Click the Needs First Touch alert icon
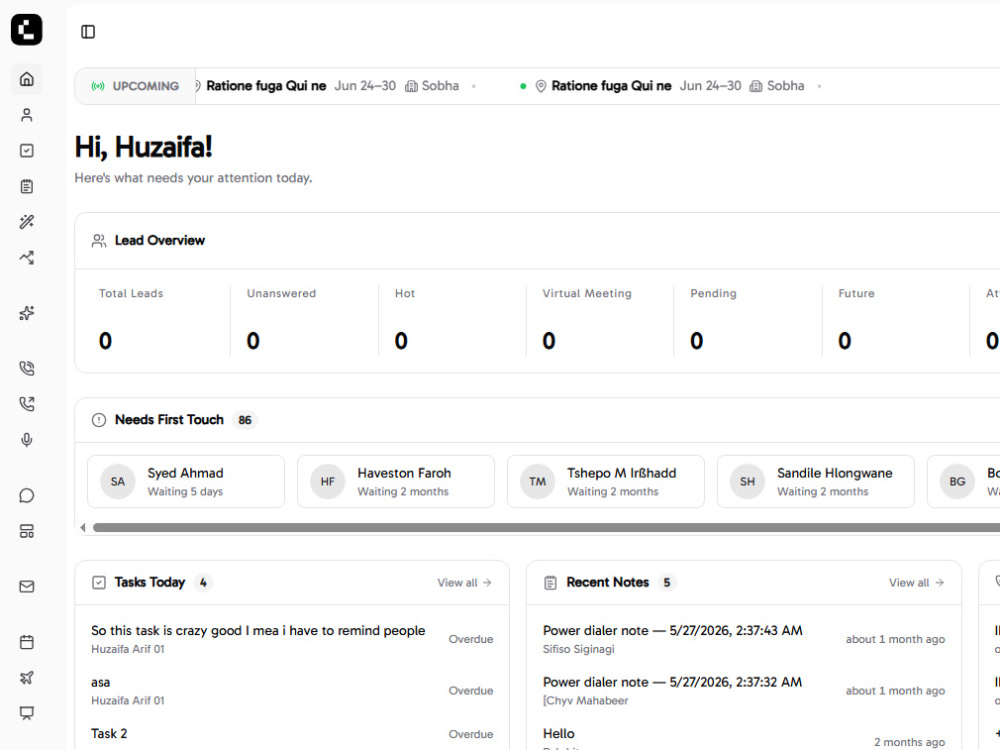The width and height of the screenshot is (1000, 750). [x=99, y=420]
